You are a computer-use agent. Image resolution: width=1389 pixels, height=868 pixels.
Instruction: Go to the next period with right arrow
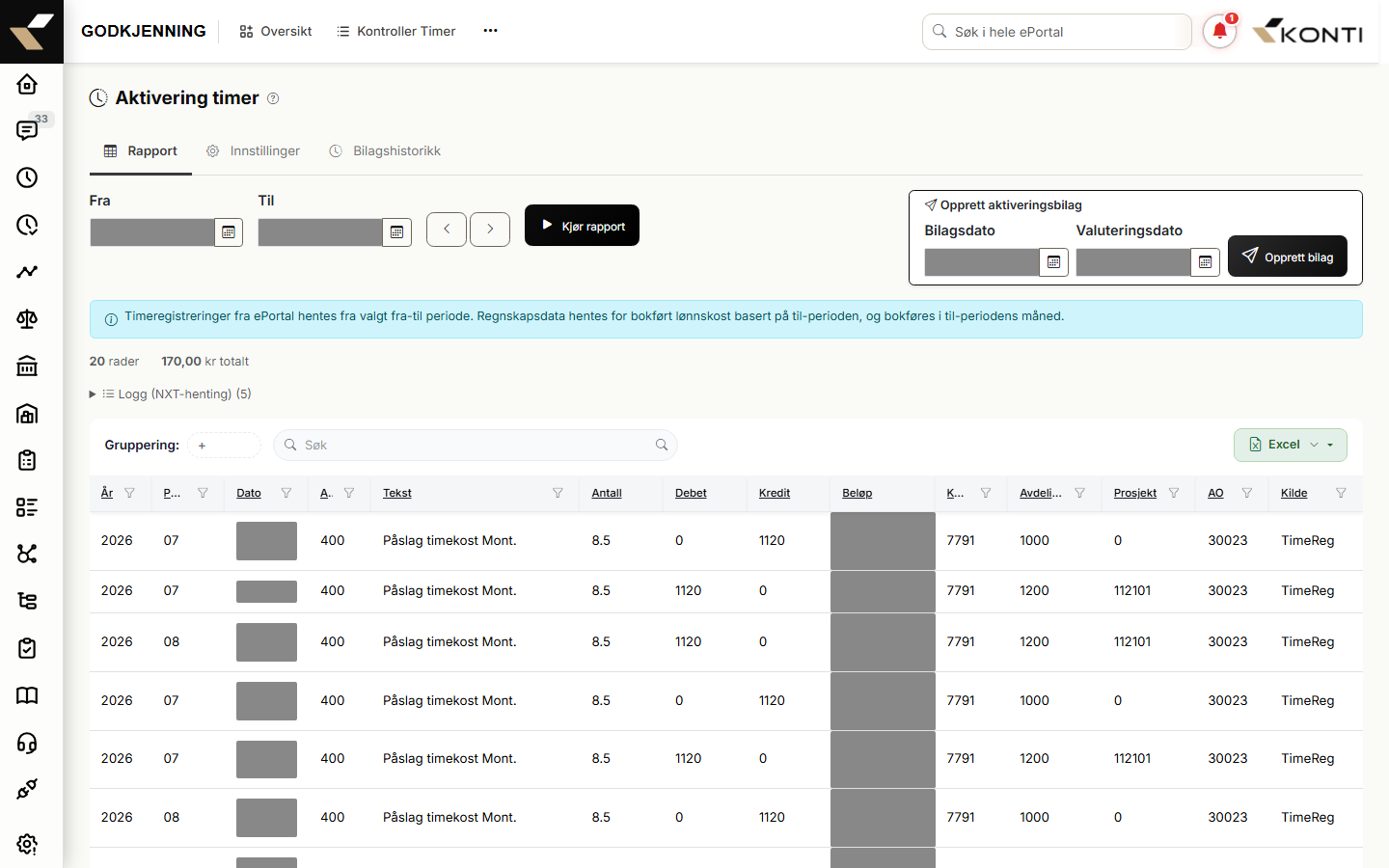pos(490,230)
